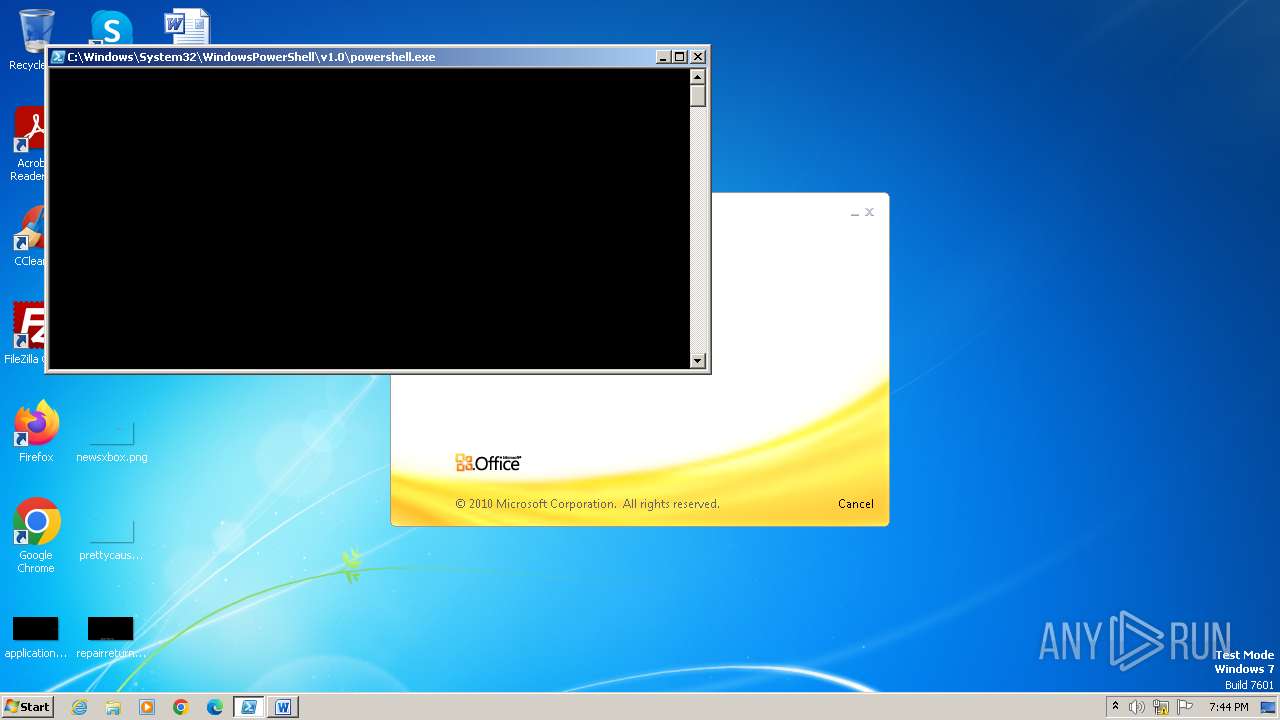Viewport: 1280px width, 720px height.
Task: Cancel the Office splash screen loading
Action: [x=856, y=504]
